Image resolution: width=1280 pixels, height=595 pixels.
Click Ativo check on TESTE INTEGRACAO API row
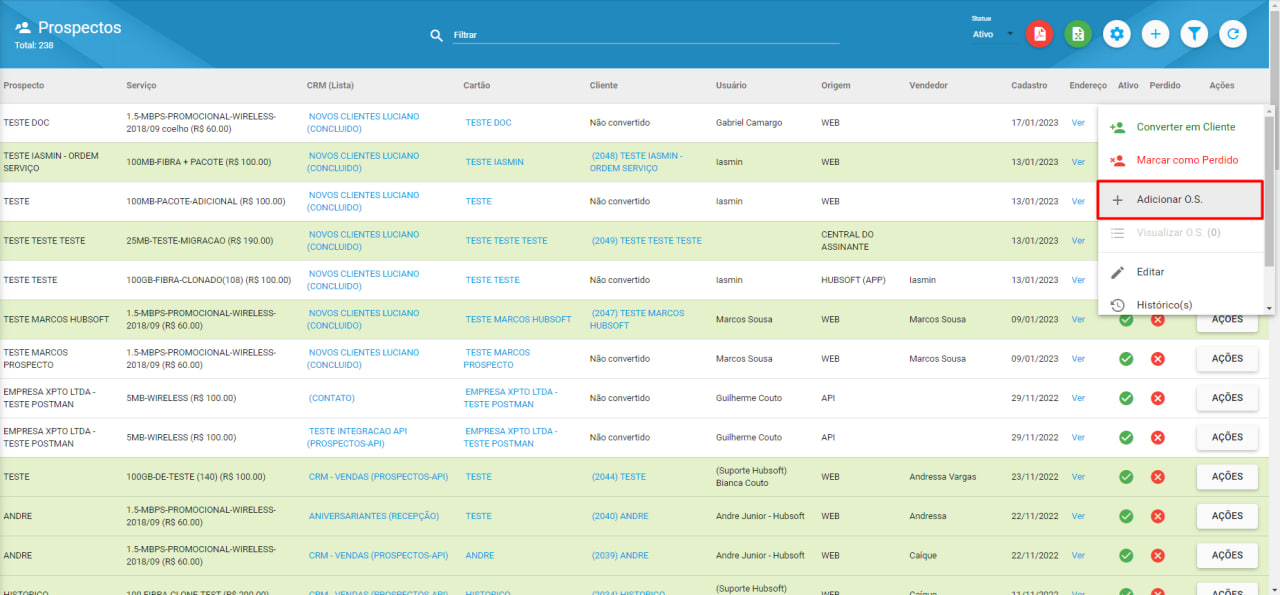[1126, 437]
